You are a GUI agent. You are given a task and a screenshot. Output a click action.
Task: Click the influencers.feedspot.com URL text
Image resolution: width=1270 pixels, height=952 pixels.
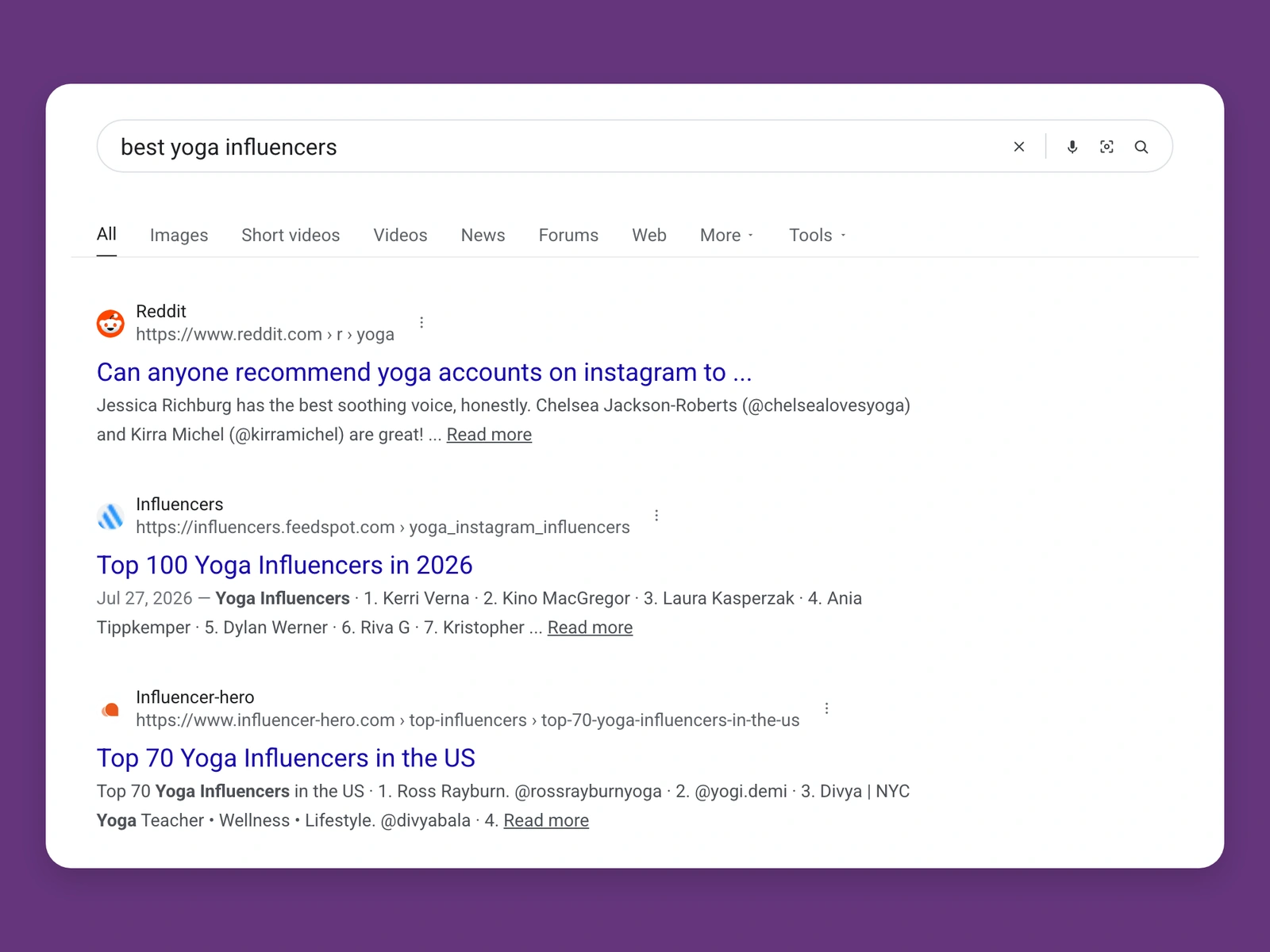point(383,528)
